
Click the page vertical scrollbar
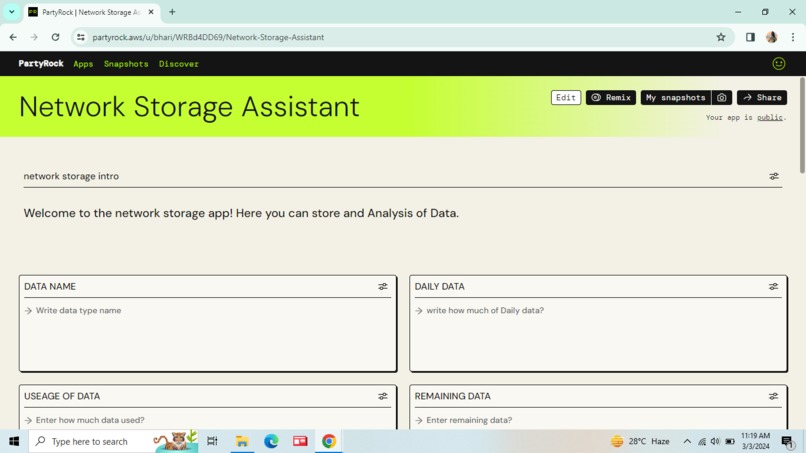pos(802,125)
